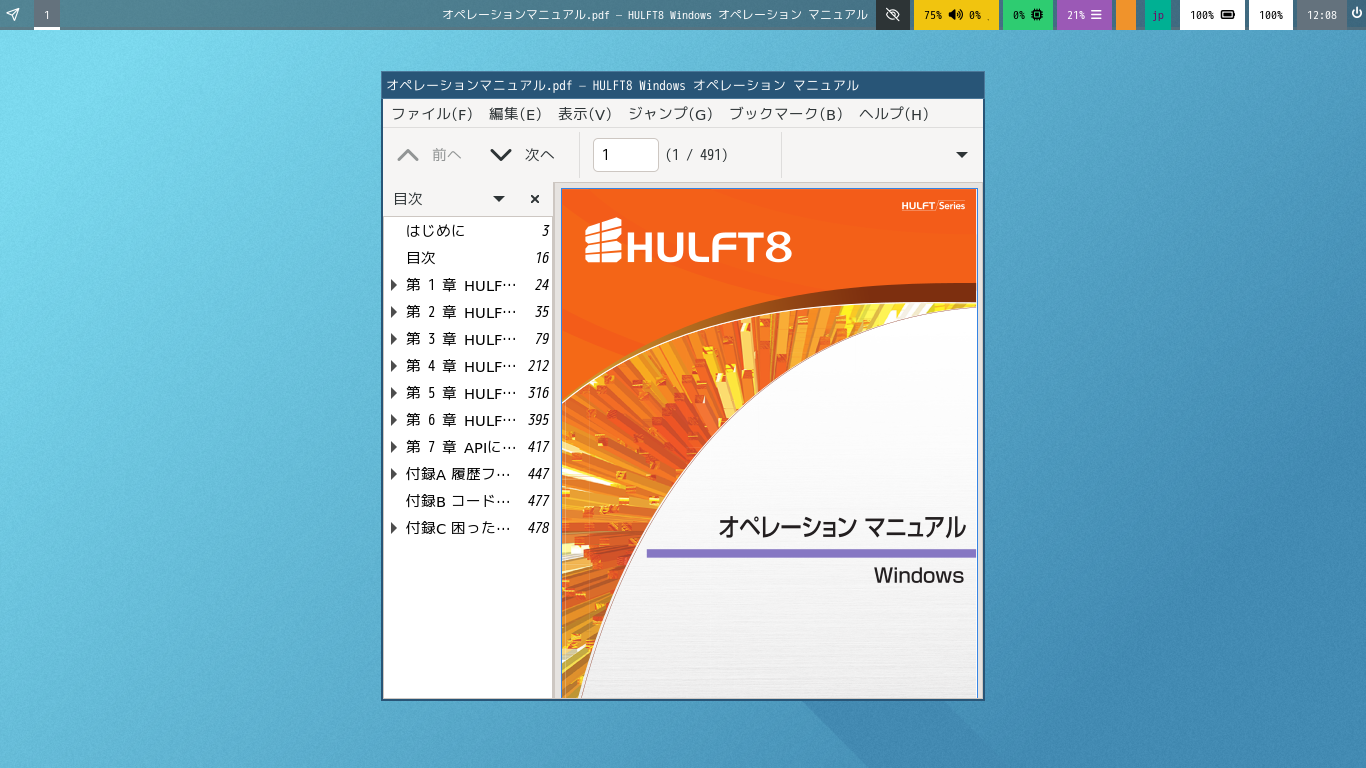Screen dimensions: 1366x768
Task: Click the 75% volume indicator
Action: coord(956,15)
